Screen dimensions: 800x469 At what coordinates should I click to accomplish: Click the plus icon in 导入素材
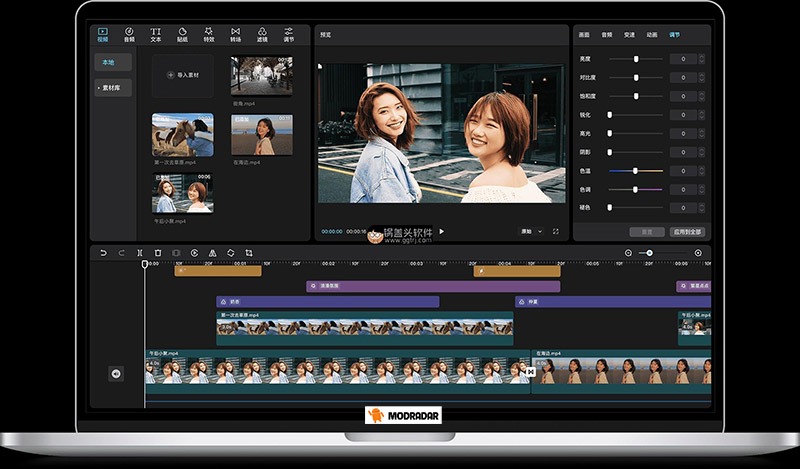(170, 75)
